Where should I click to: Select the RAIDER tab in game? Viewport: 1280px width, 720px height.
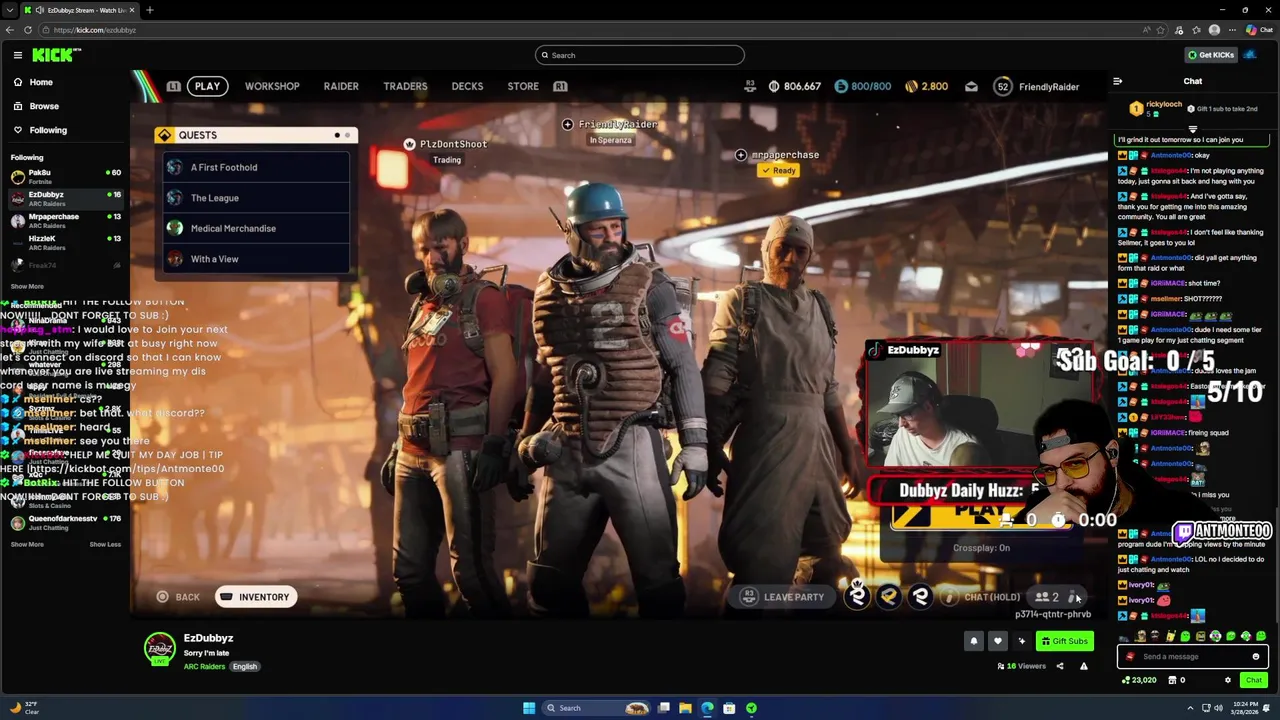[x=341, y=86]
